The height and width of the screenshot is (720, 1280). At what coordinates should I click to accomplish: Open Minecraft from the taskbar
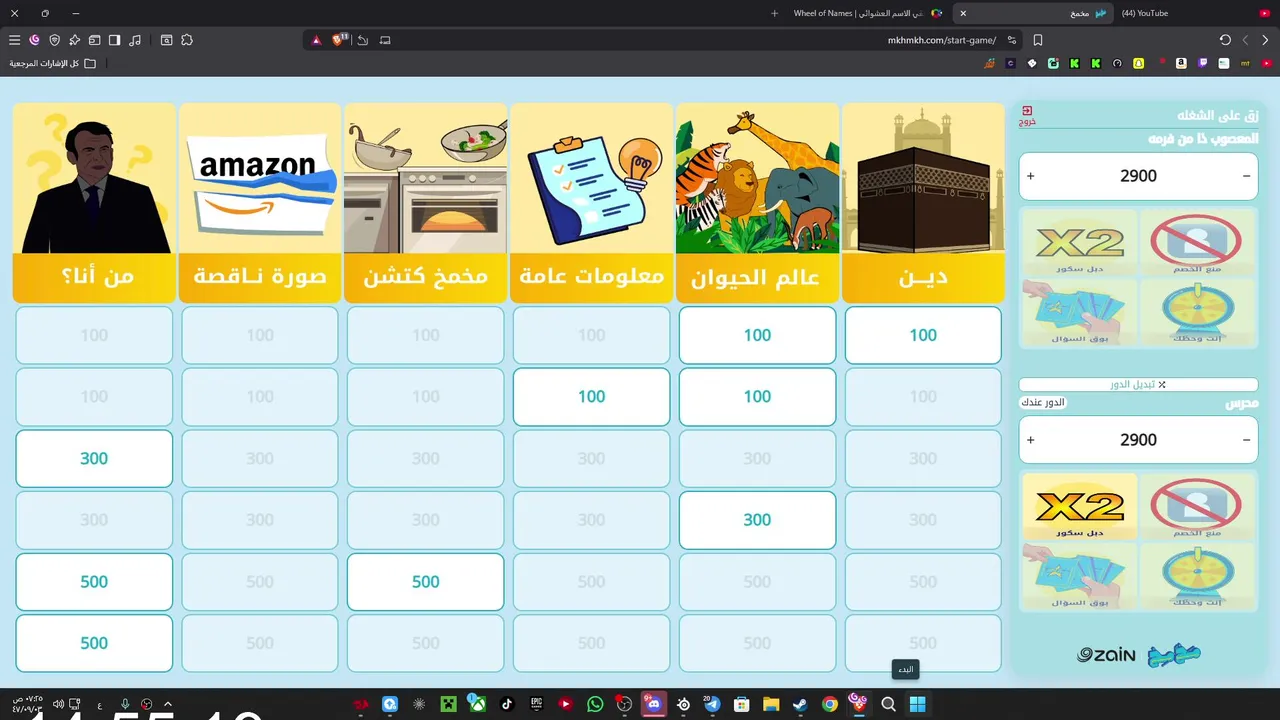coord(449,704)
